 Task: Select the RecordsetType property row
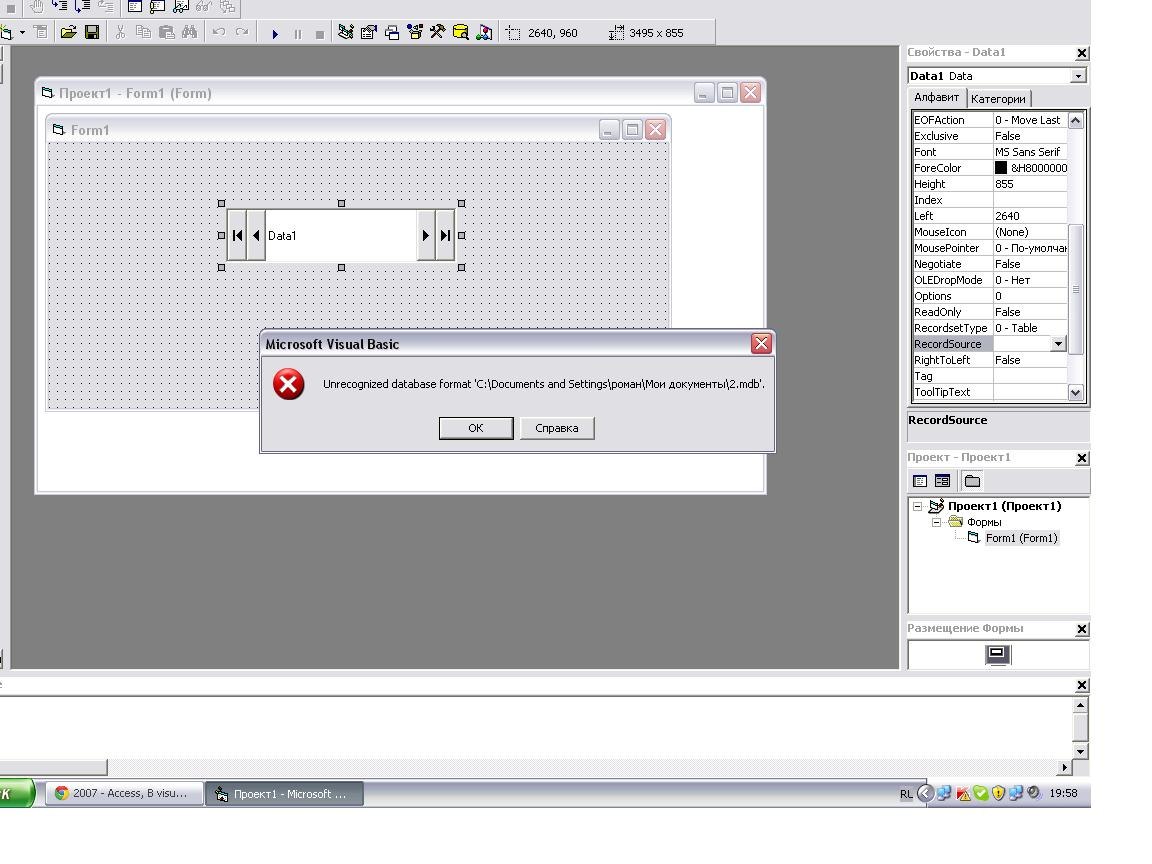tap(990, 328)
